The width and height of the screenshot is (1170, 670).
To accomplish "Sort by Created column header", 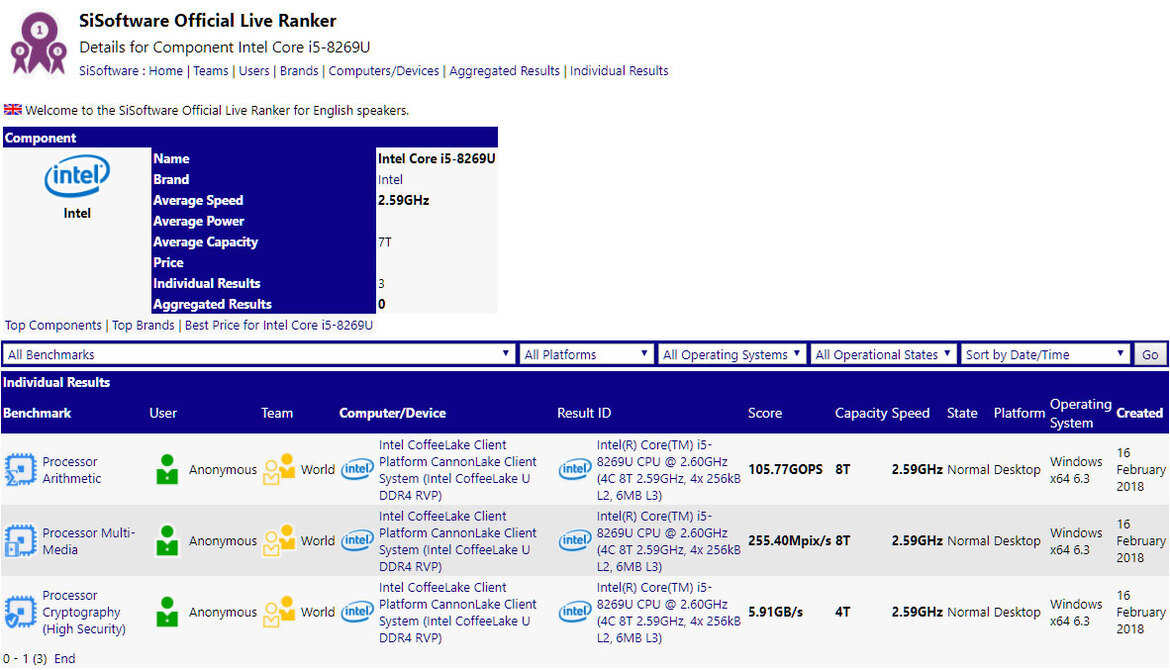I will coord(1139,413).
